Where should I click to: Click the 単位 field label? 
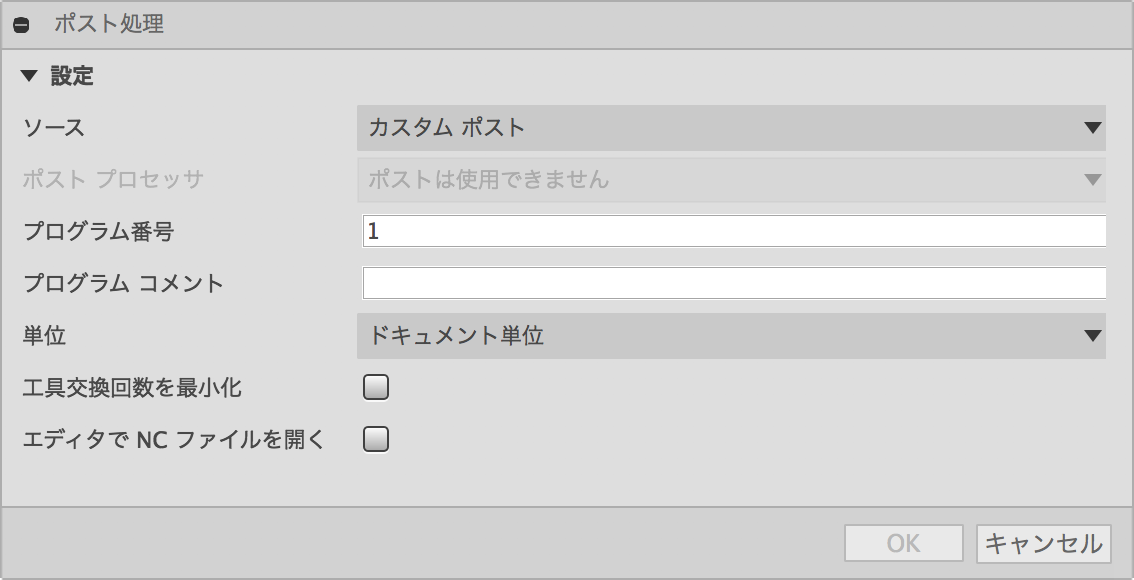tap(45, 336)
